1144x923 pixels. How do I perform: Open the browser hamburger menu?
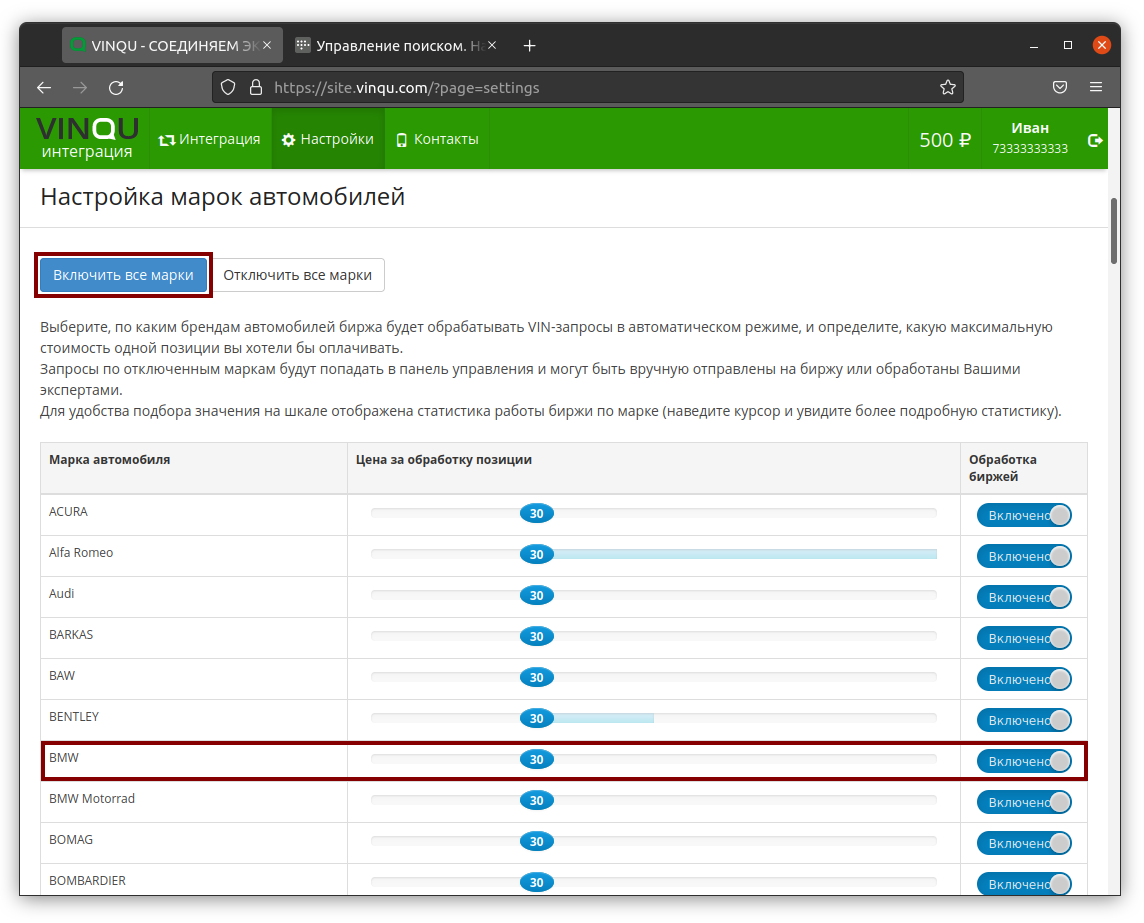coord(1096,87)
